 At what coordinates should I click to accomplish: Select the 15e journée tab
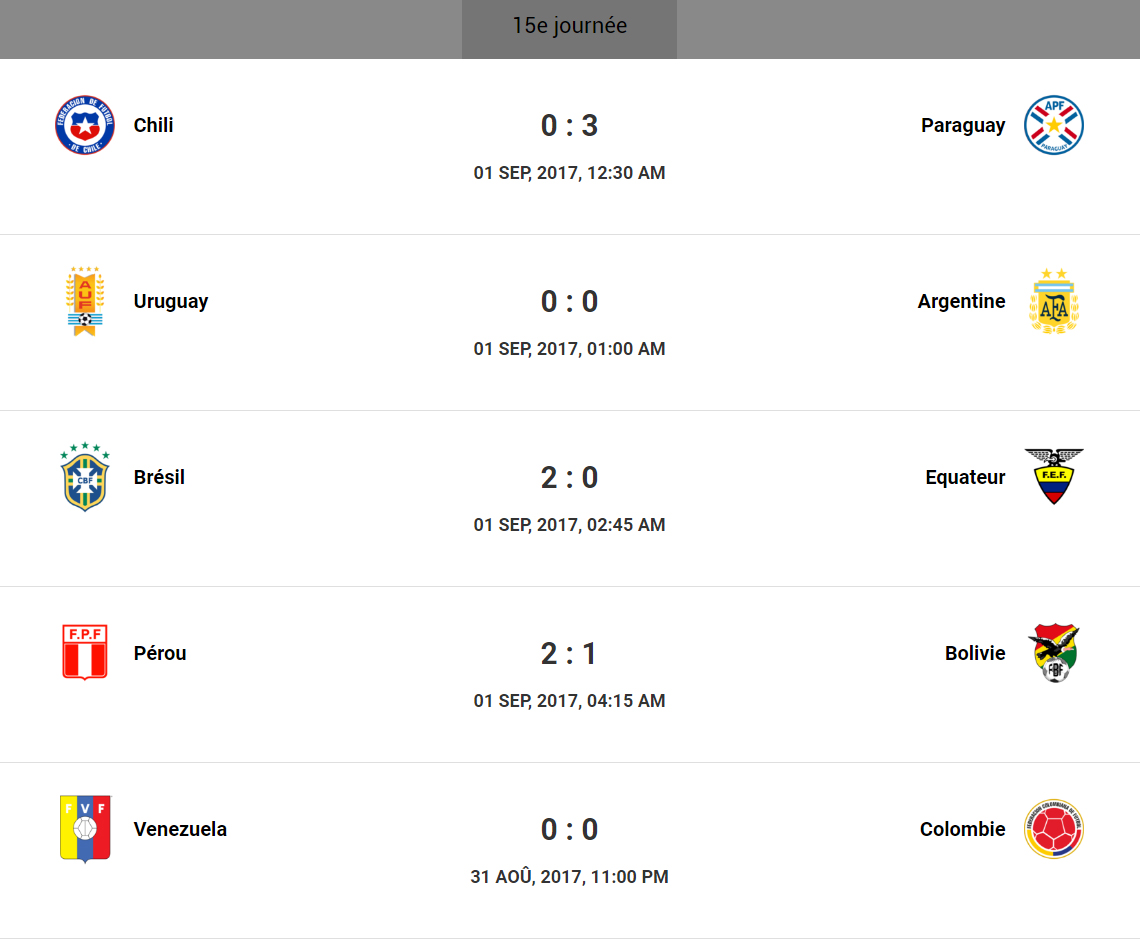click(569, 27)
